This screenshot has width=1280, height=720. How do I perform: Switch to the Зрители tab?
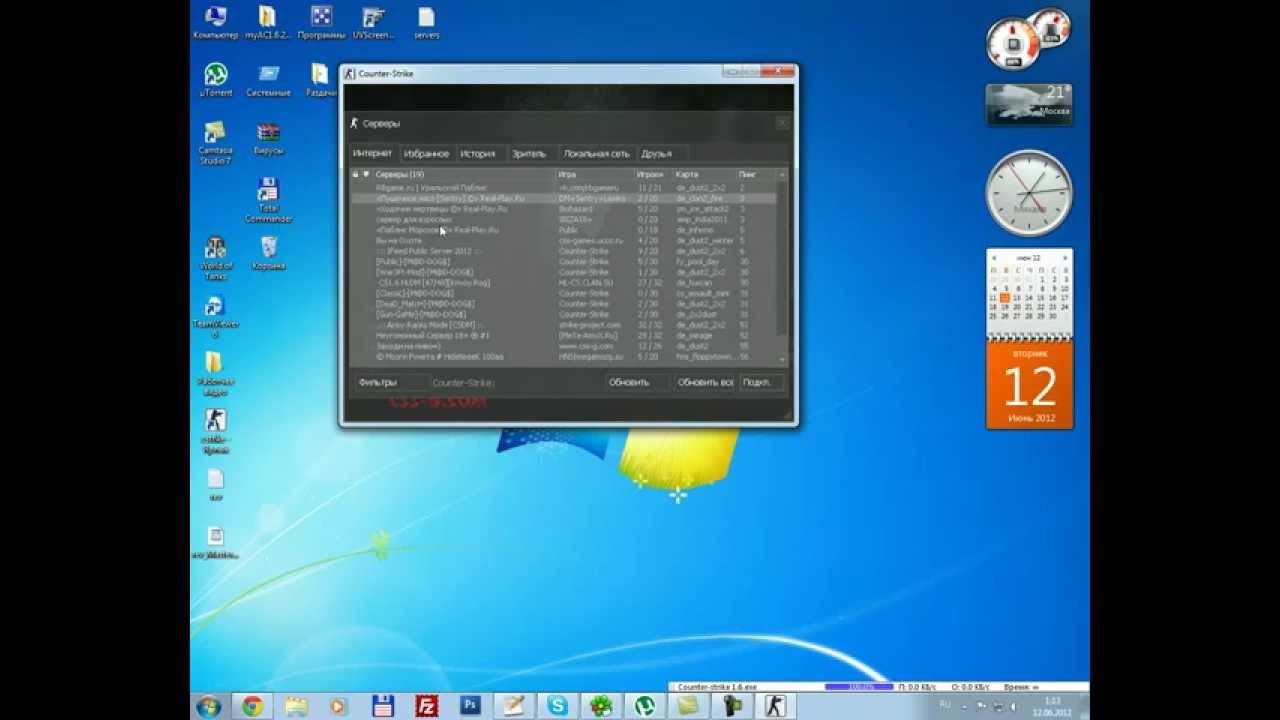529,153
